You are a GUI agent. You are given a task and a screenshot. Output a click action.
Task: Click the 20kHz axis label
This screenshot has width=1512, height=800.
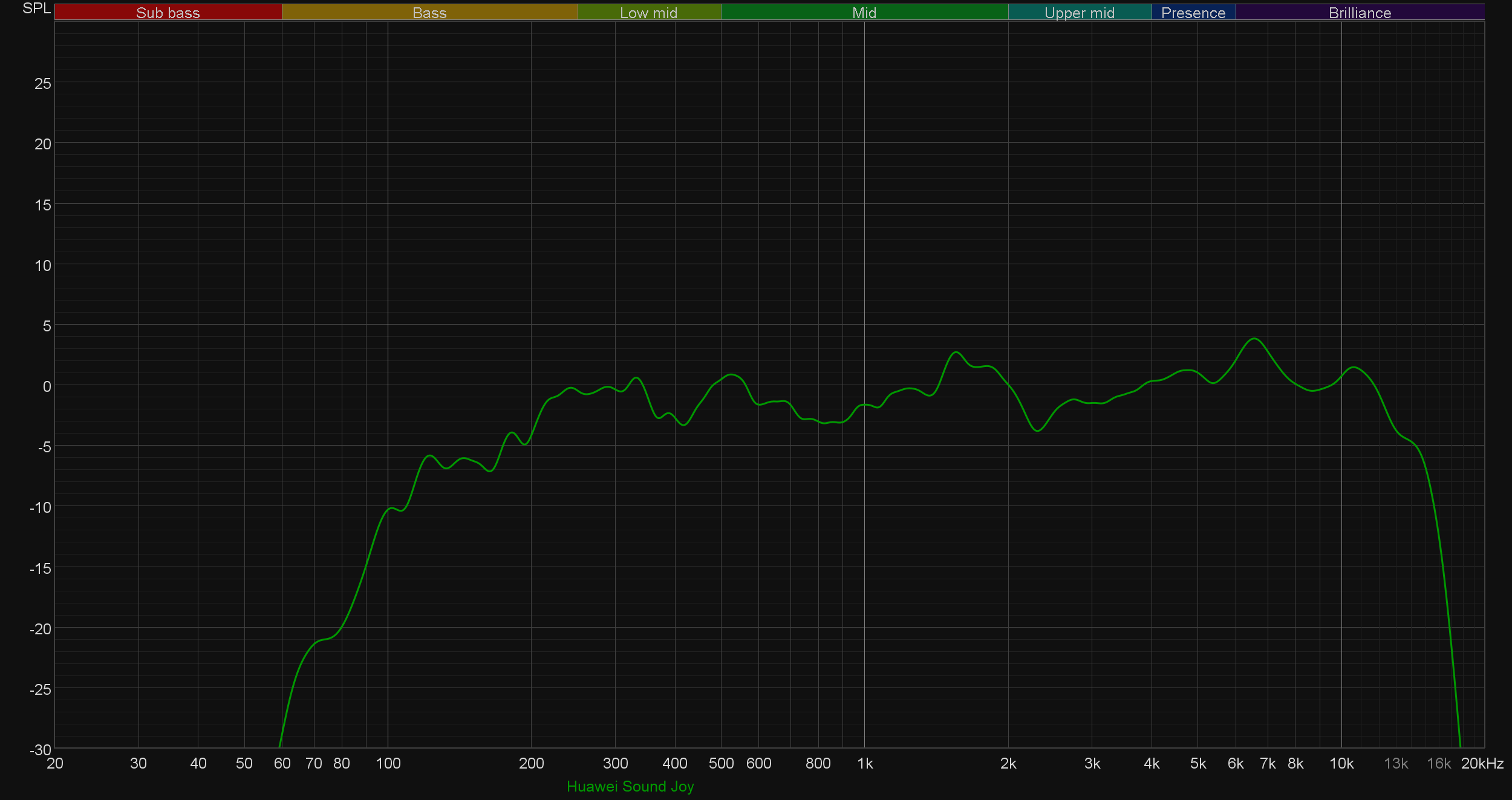point(1482,764)
